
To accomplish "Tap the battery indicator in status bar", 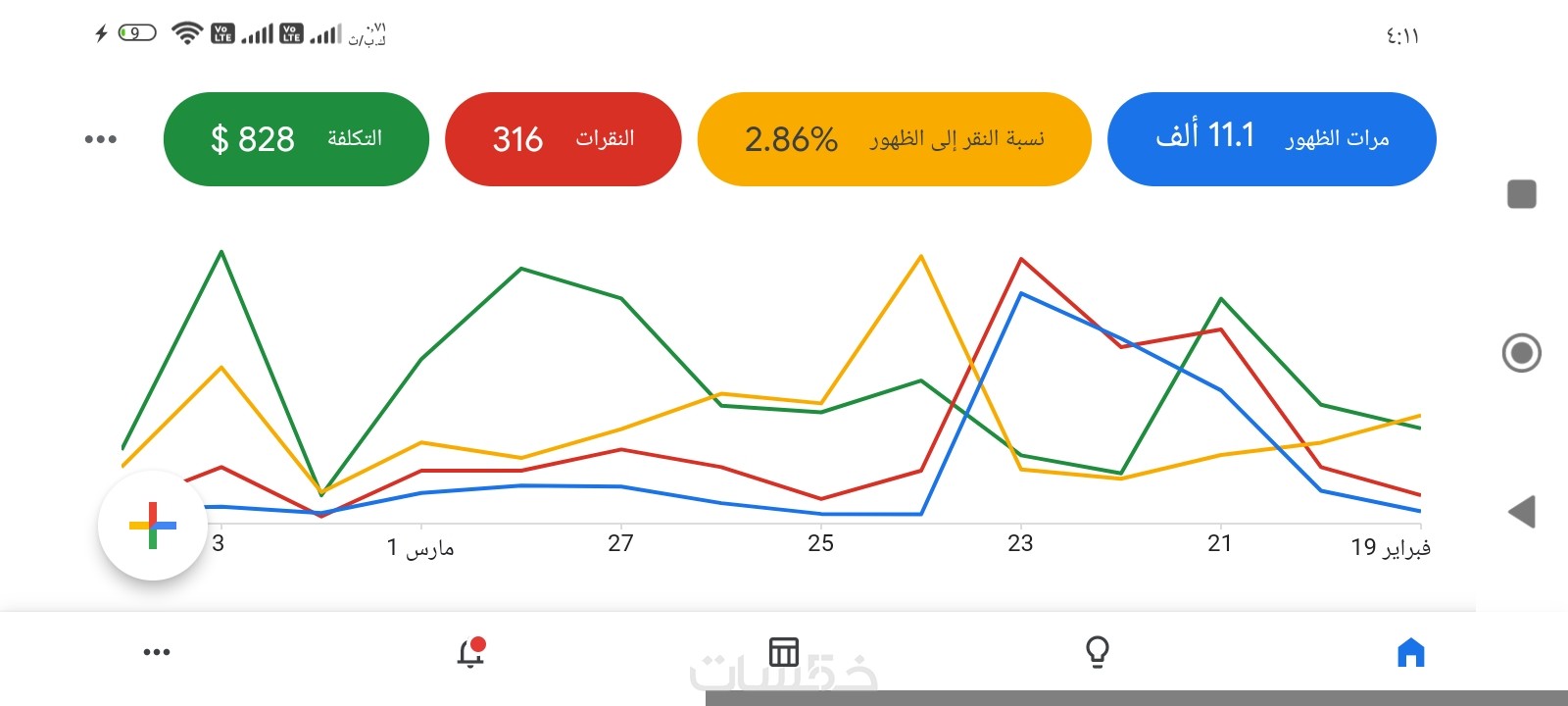I will click(x=136, y=33).
